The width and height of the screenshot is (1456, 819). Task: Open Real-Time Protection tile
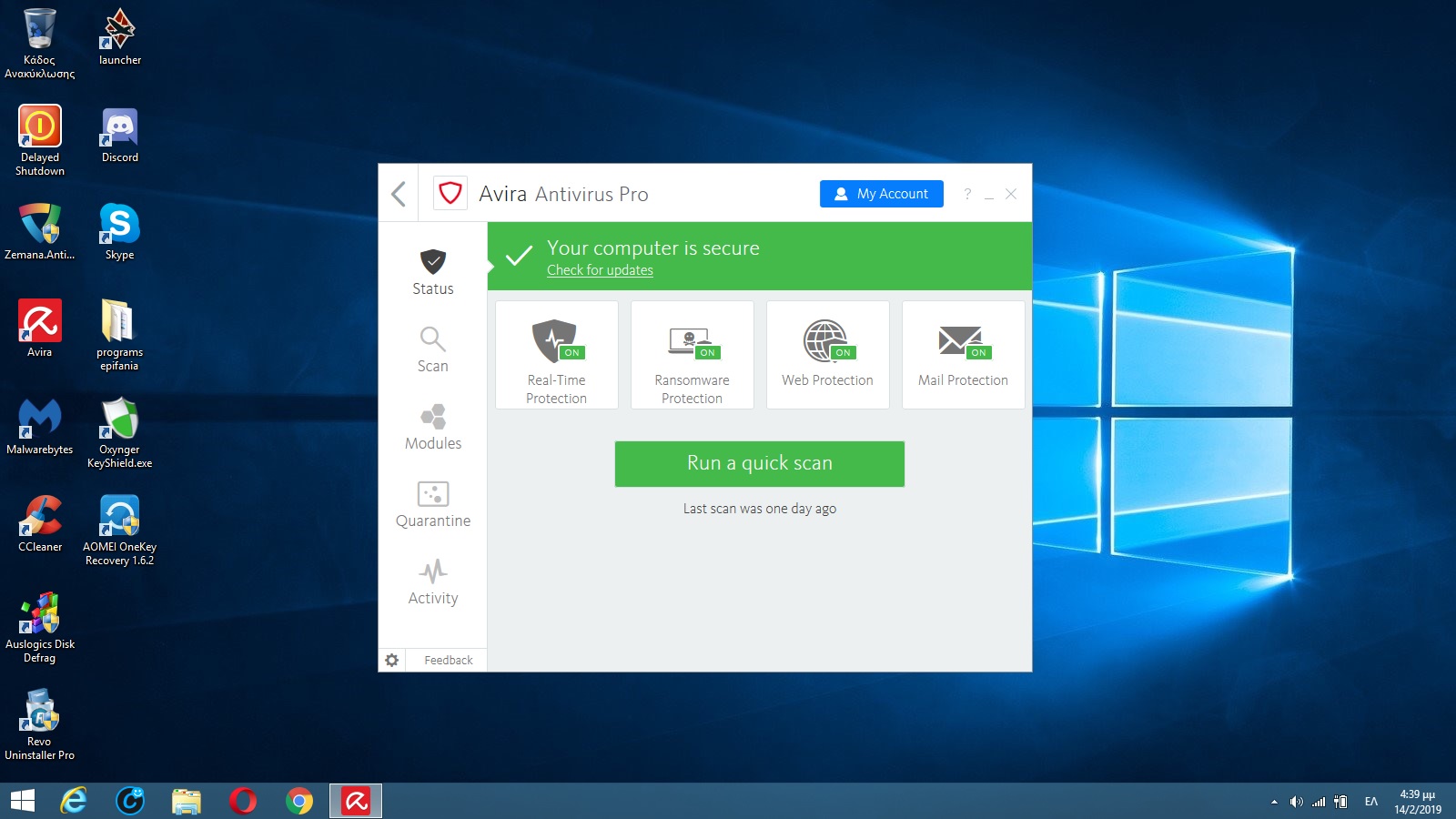[557, 355]
